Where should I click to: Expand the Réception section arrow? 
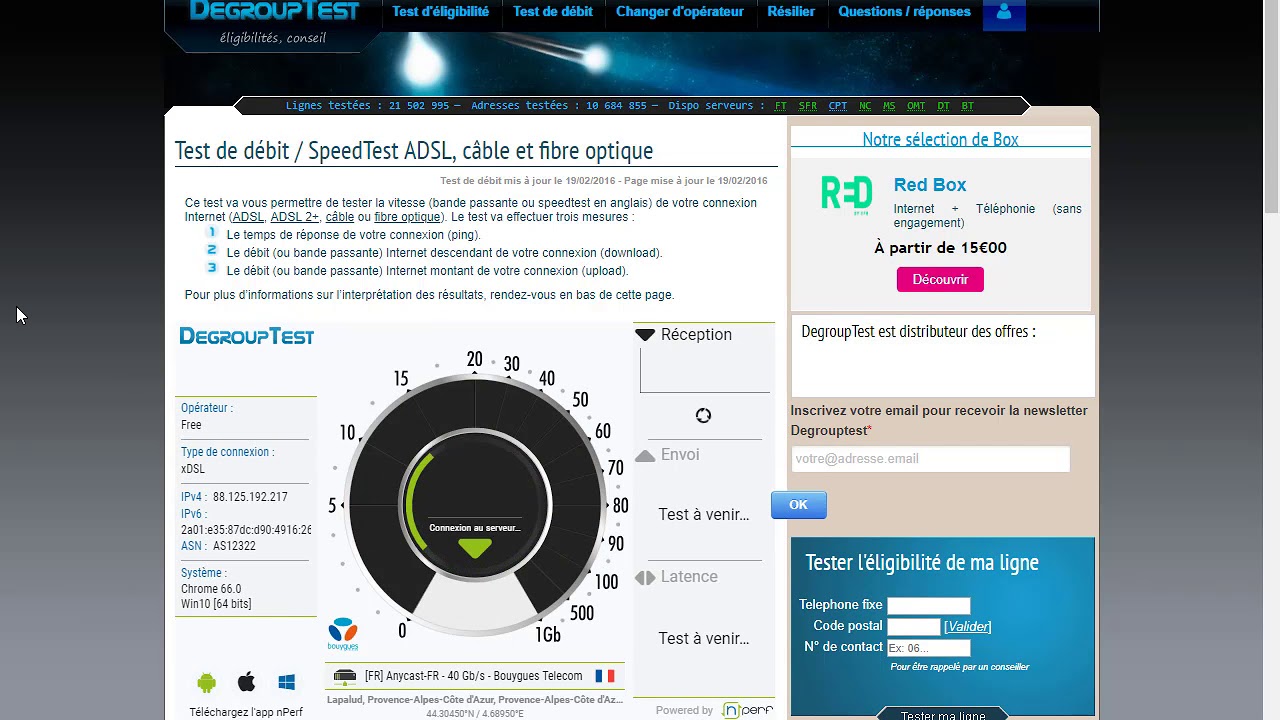[645, 335]
